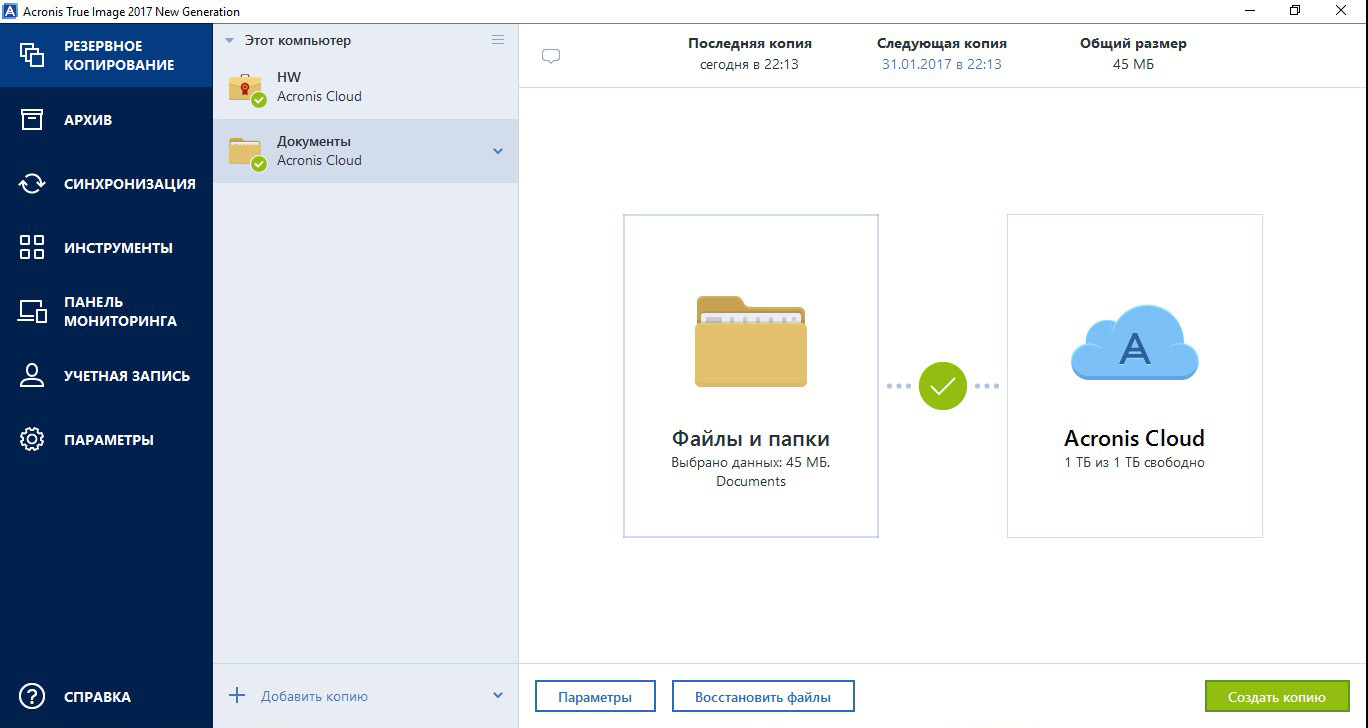Screen dimensions: 1368x728
Task: Click the large source folder icon
Action: (751, 341)
